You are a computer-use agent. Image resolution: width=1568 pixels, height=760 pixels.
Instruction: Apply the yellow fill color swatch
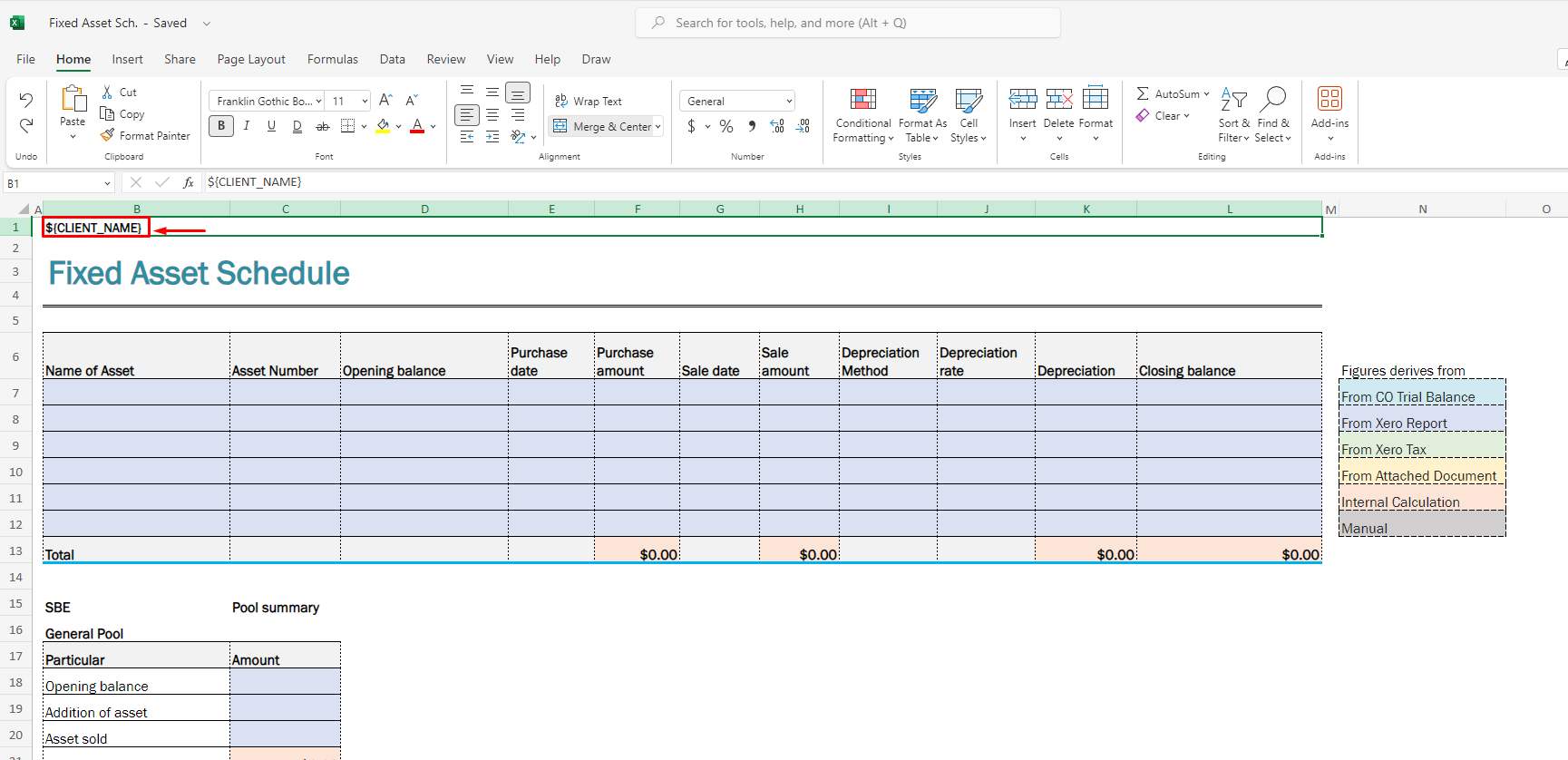click(383, 126)
